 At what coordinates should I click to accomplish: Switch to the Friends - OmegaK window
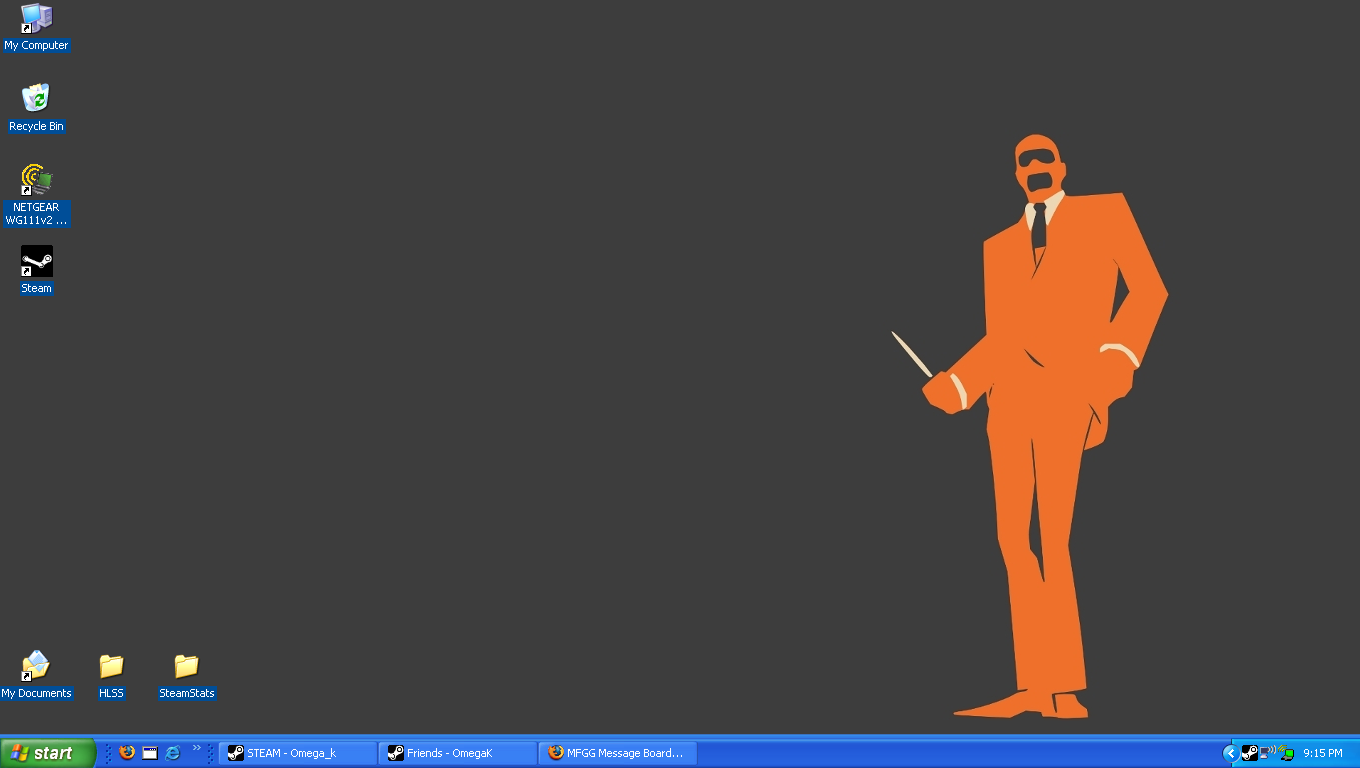[x=458, y=753]
